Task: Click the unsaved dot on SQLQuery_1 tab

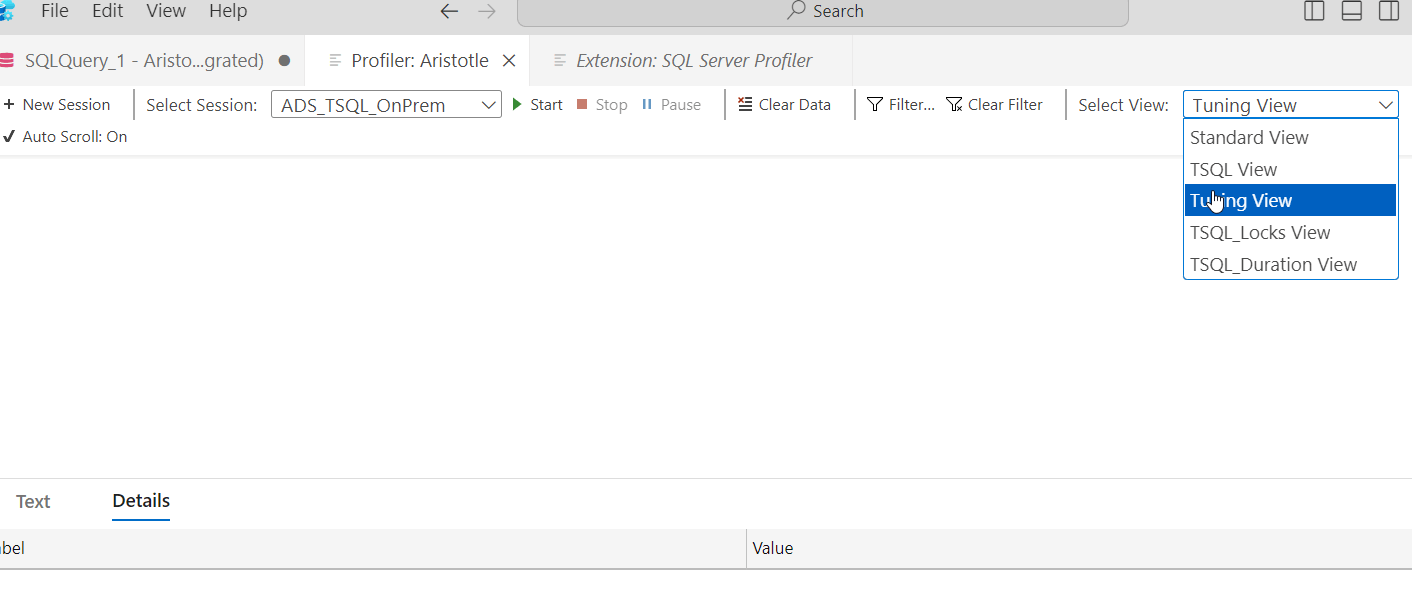Action: [284, 61]
